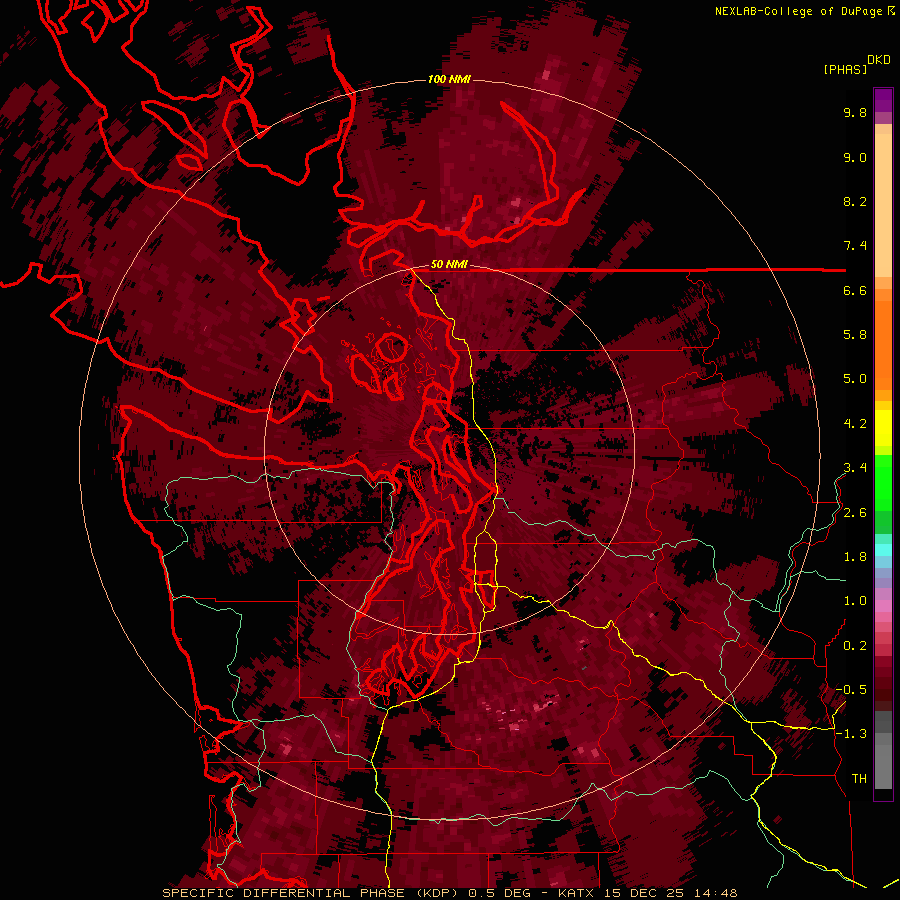Click the cyan segment of color scale

(x=883, y=550)
